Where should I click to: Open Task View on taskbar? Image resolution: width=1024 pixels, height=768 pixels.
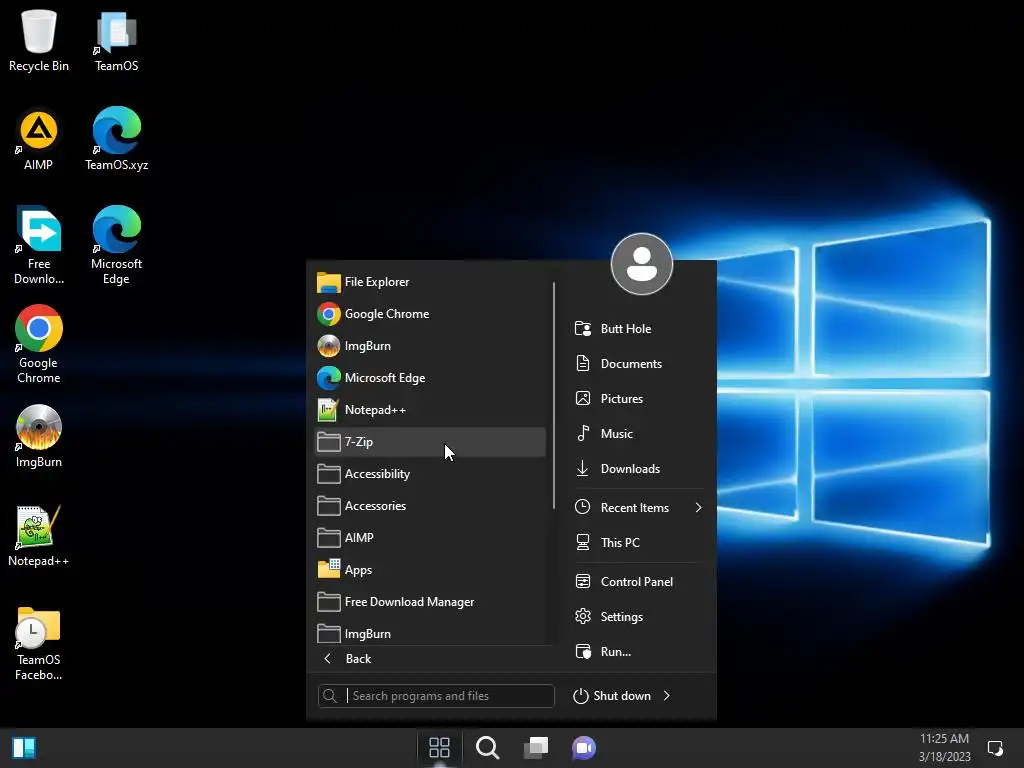pyautogui.click(x=536, y=748)
